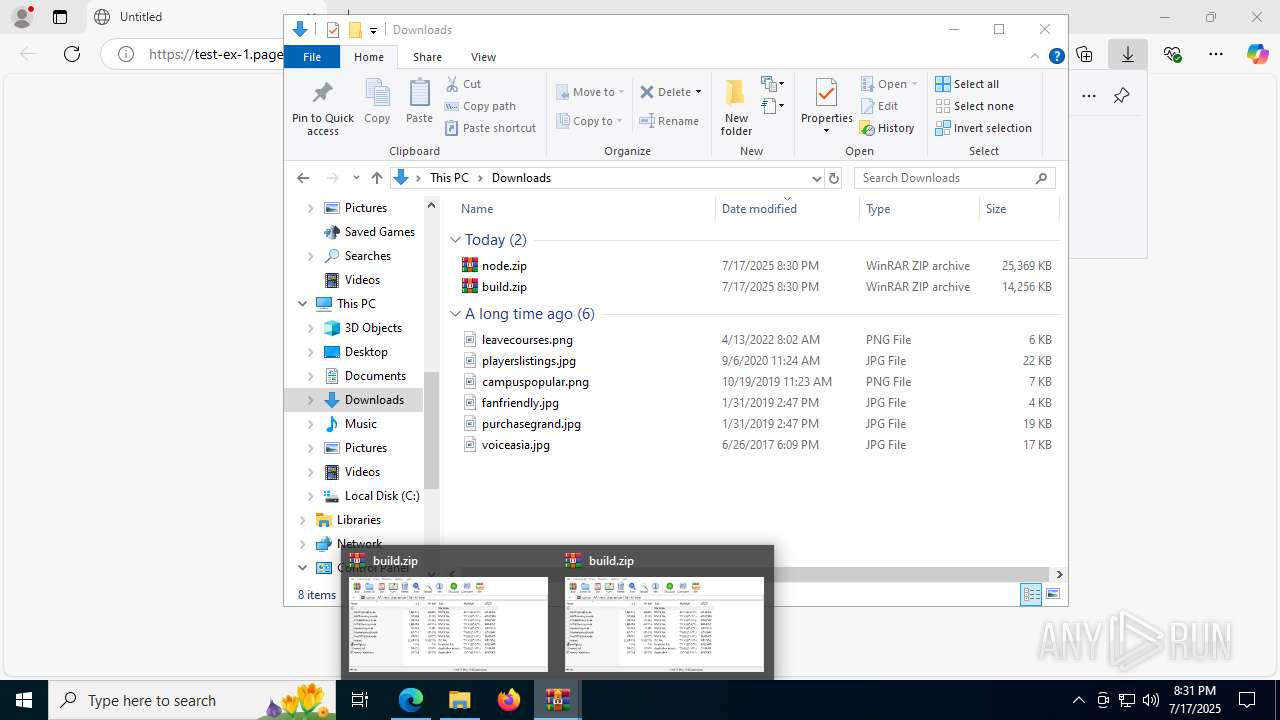
Task: Sort by Size column header
Action: click(x=1018, y=209)
